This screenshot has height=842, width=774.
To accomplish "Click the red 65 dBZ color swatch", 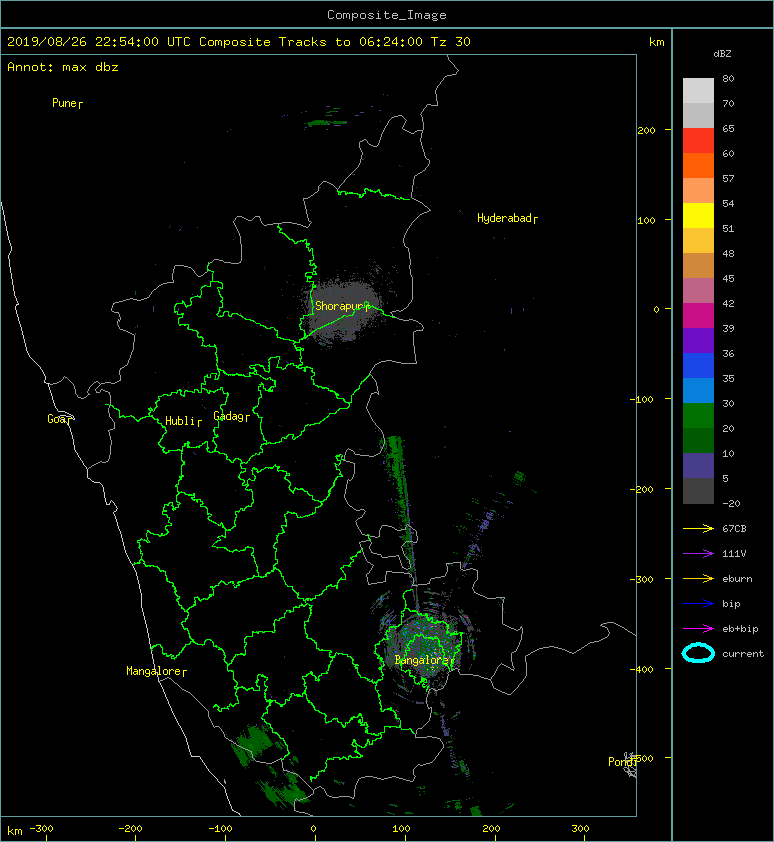I will 698,141.
